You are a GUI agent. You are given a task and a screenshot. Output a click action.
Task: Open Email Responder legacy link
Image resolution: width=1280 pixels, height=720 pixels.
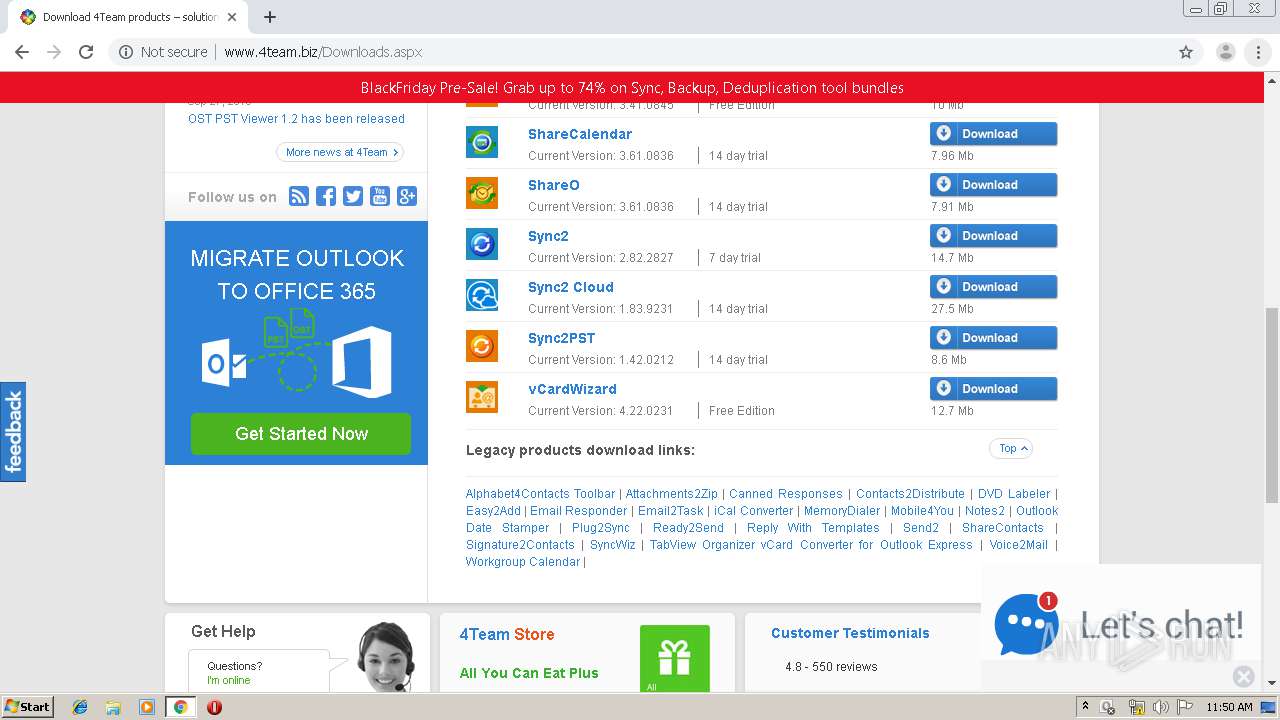pos(579,511)
